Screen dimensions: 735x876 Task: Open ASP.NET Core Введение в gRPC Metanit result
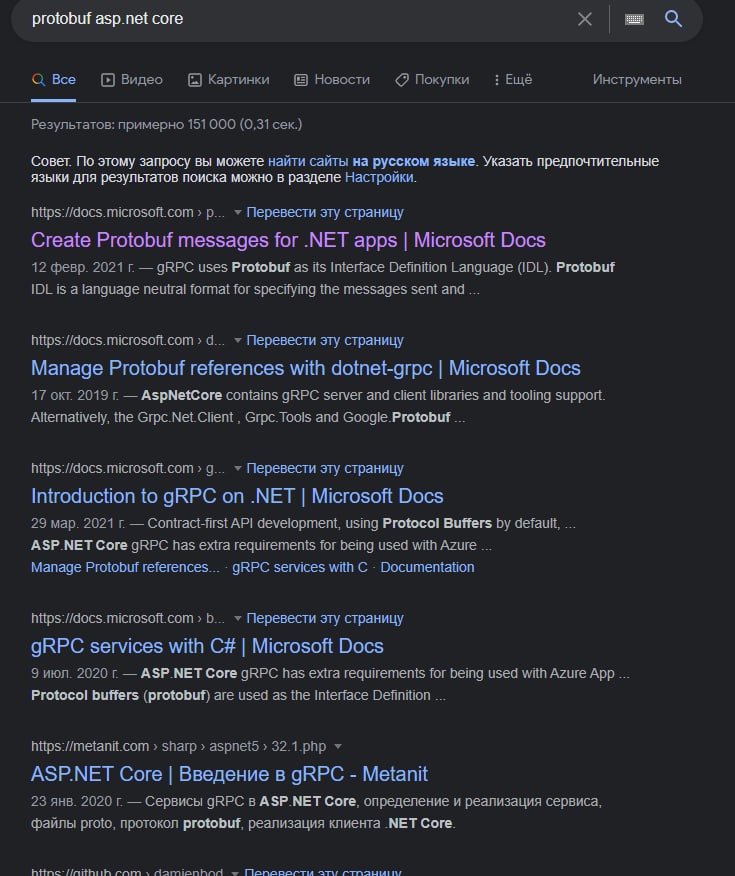click(230, 774)
